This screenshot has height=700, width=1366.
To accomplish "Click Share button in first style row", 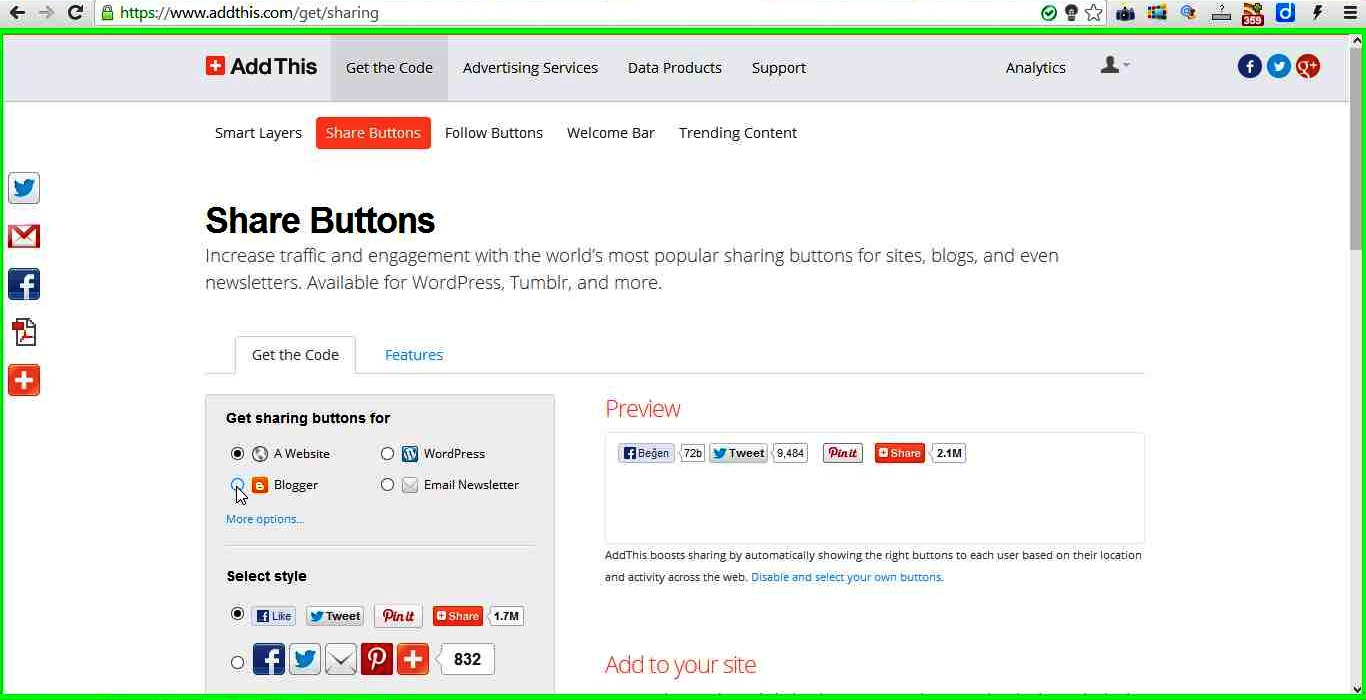I will [458, 616].
